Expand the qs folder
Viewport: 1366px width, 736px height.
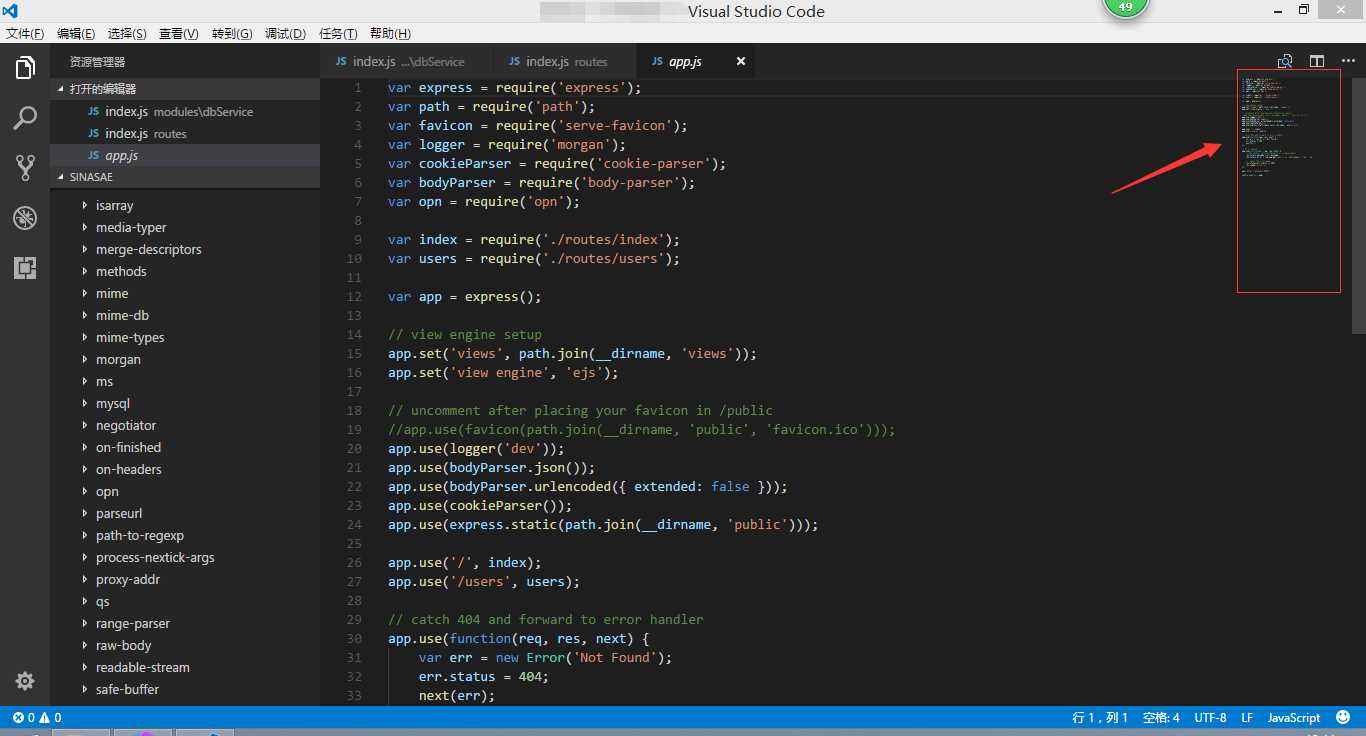185,601
